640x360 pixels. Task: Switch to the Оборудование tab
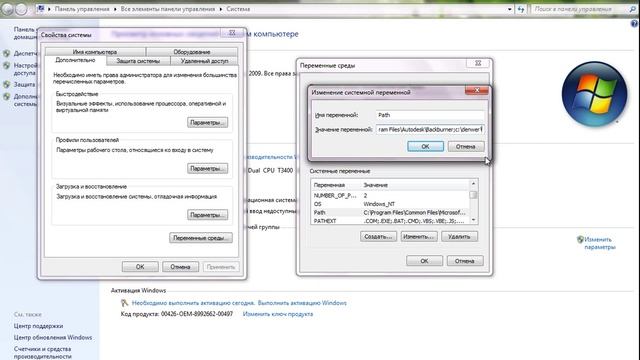point(192,52)
